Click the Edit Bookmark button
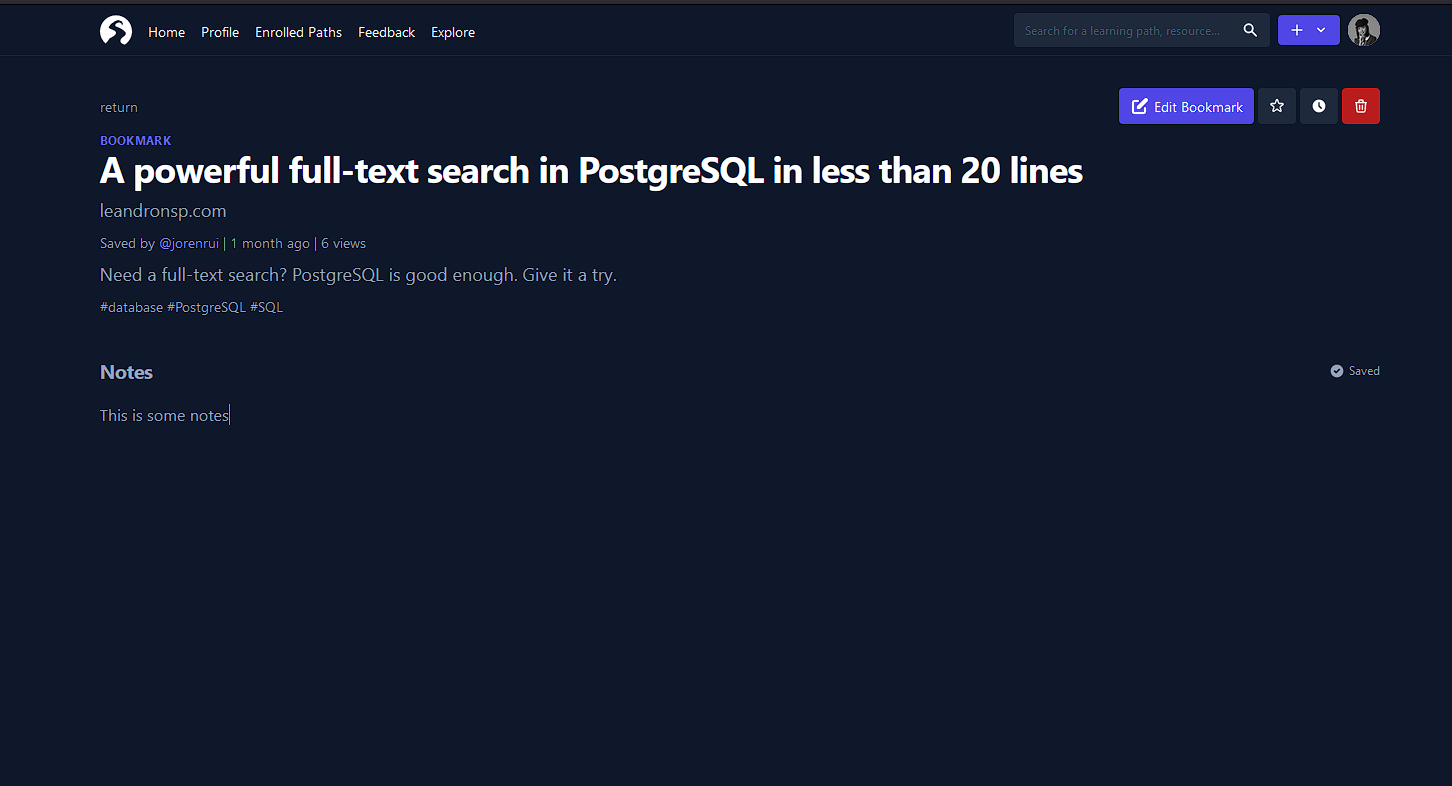The image size is (1452, 786). [x=1186, y=105]
